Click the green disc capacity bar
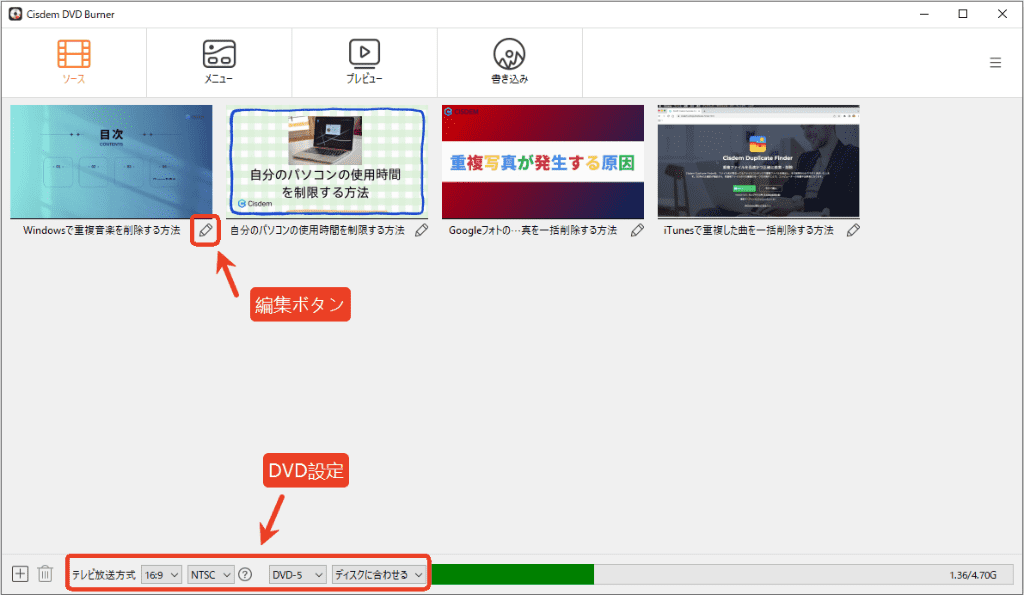Image resolution: width=1024 pixels, height=595 pixels. (x=513, y=575)
